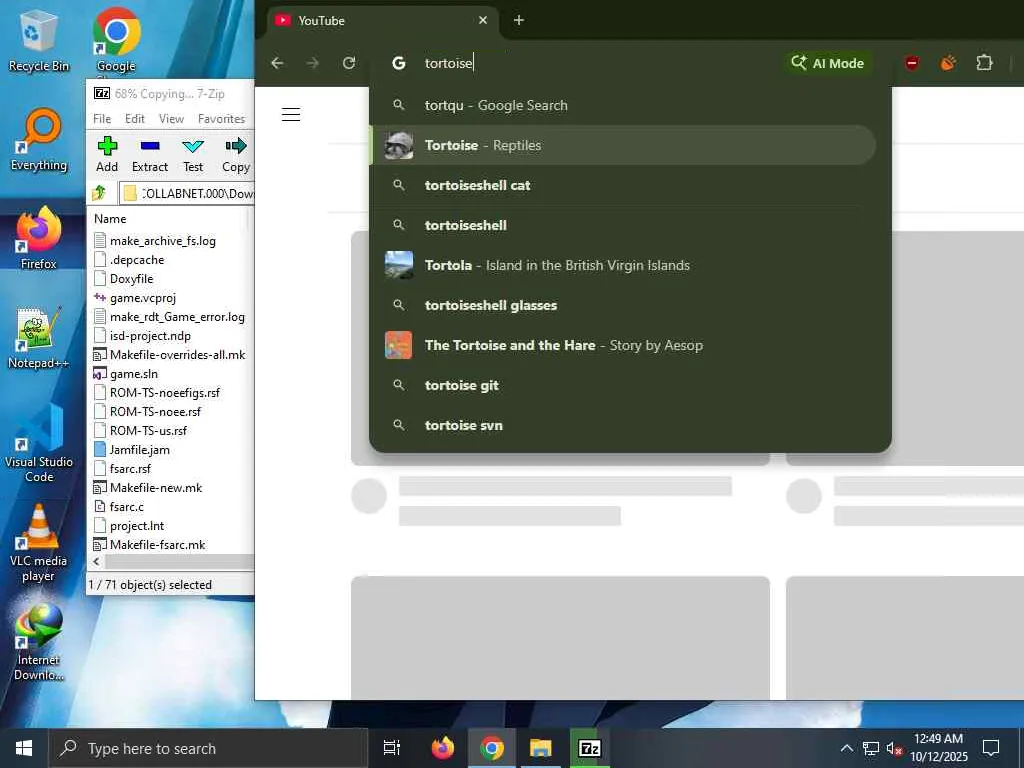Click the Google G search engine icon

click(x=398, y=63)
